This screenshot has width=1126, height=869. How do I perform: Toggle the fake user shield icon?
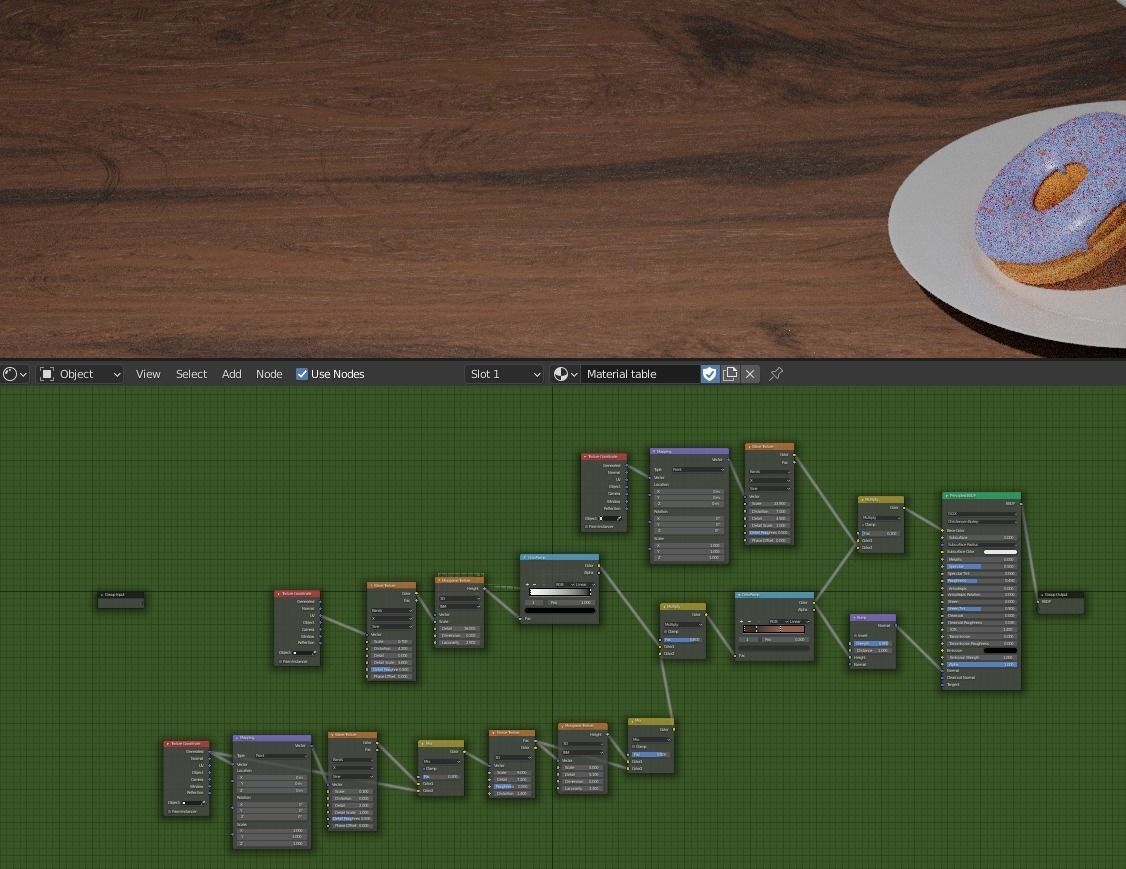click(x=709, y=374)
